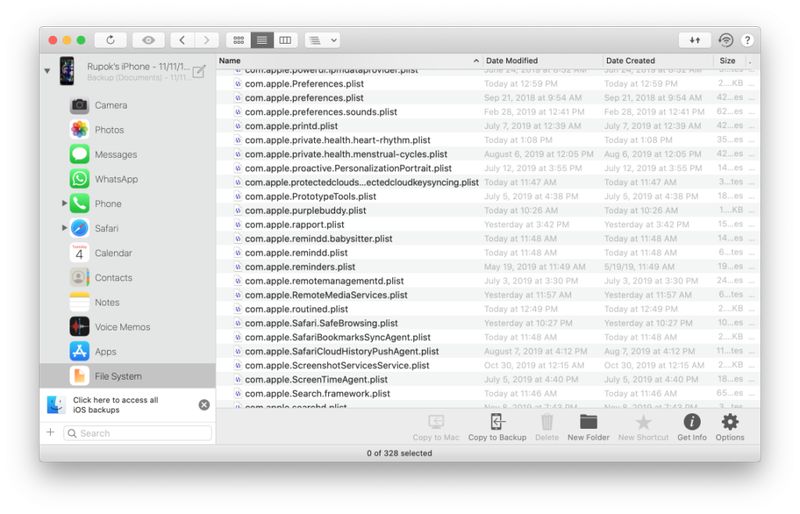Image resolution: width=800 pixels, height=514 pixels.
Task: Click Copy to Mac button
Action: pyautogui.click(x=436, y=427)
